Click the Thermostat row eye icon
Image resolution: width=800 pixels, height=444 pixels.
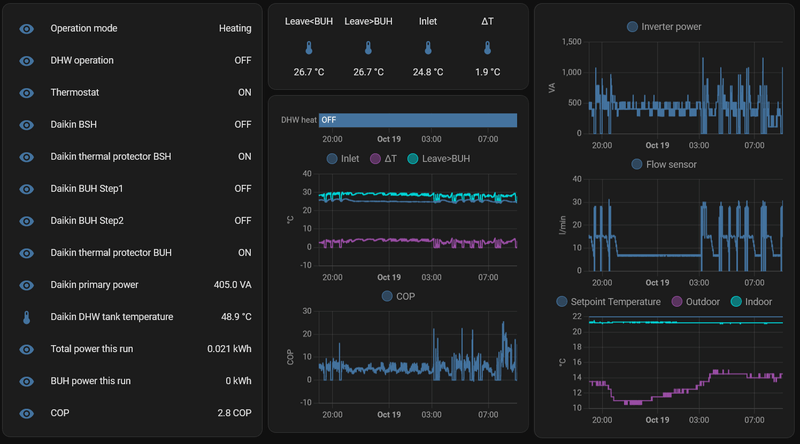27,92
